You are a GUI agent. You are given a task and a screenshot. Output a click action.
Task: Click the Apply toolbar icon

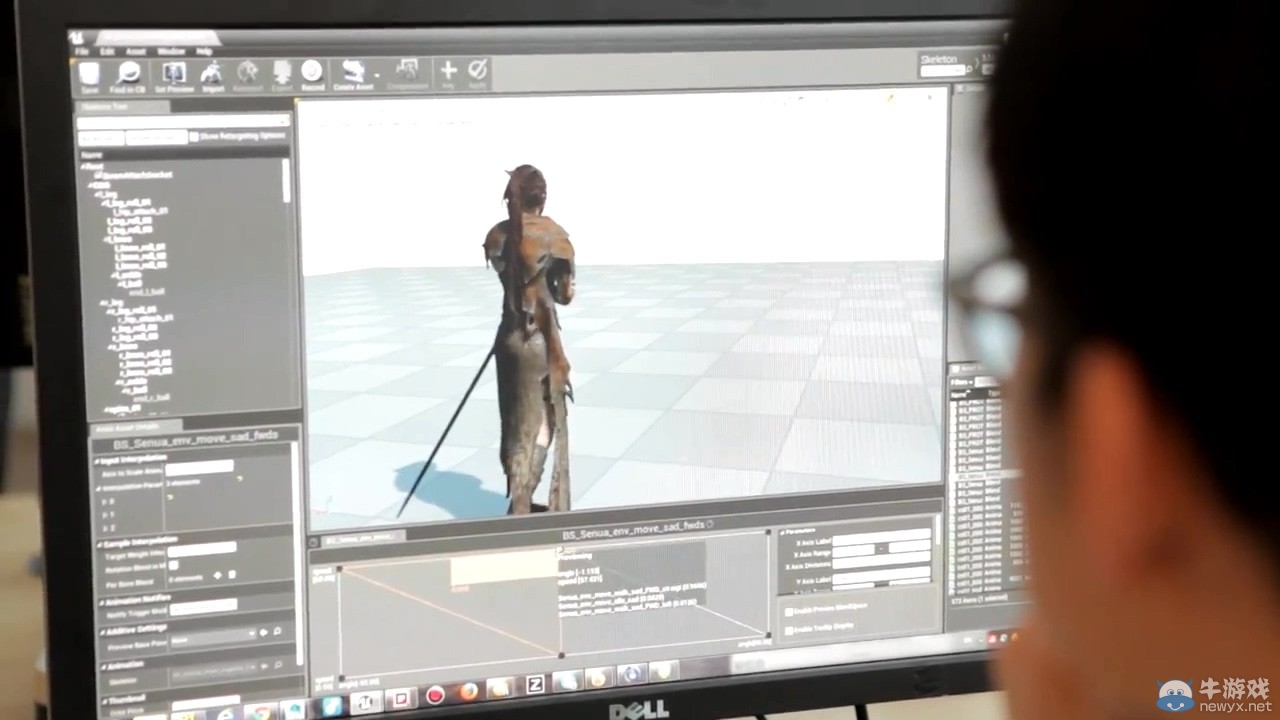[478, 73]
